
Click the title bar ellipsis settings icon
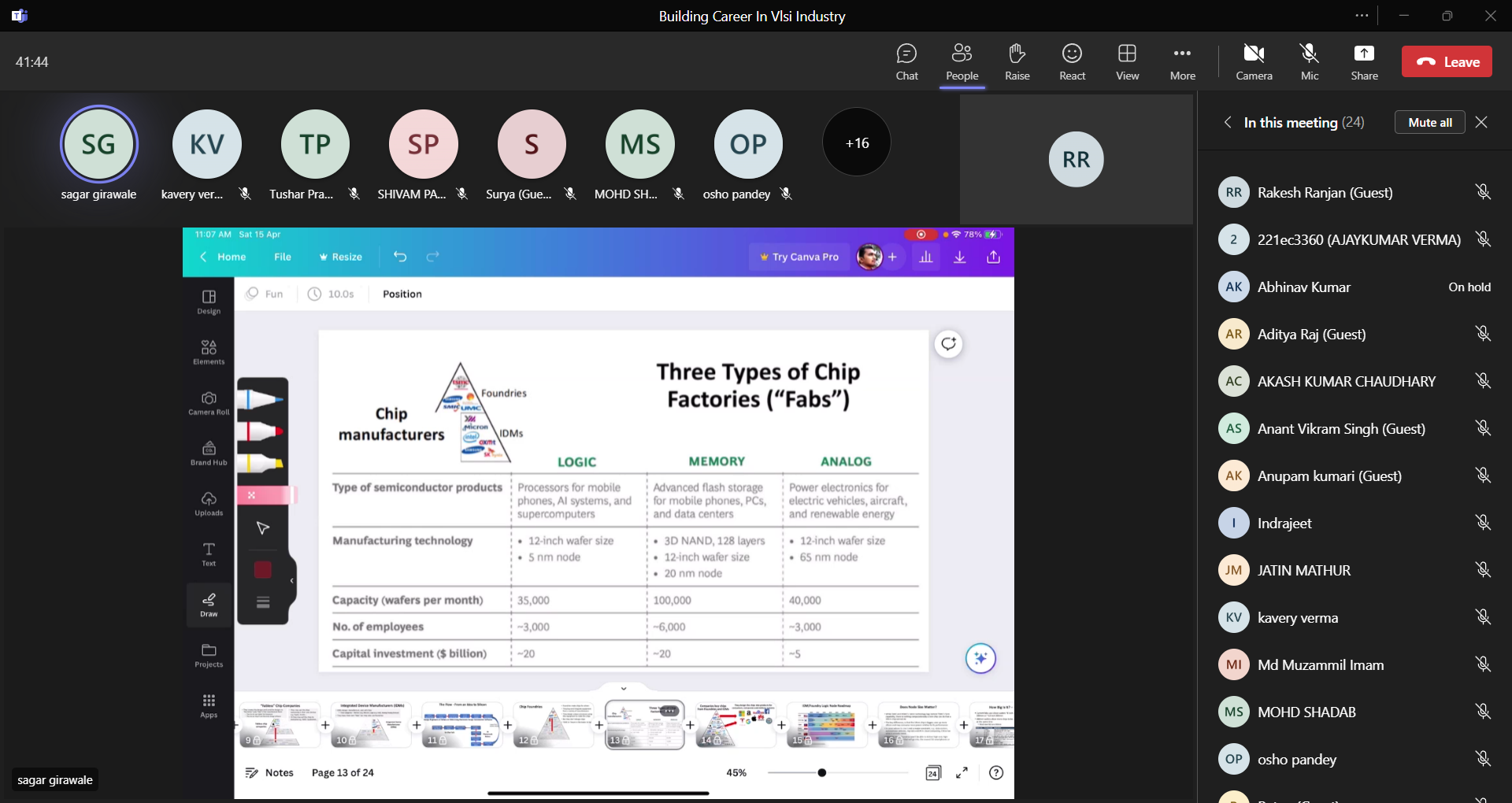point(1362,16)
